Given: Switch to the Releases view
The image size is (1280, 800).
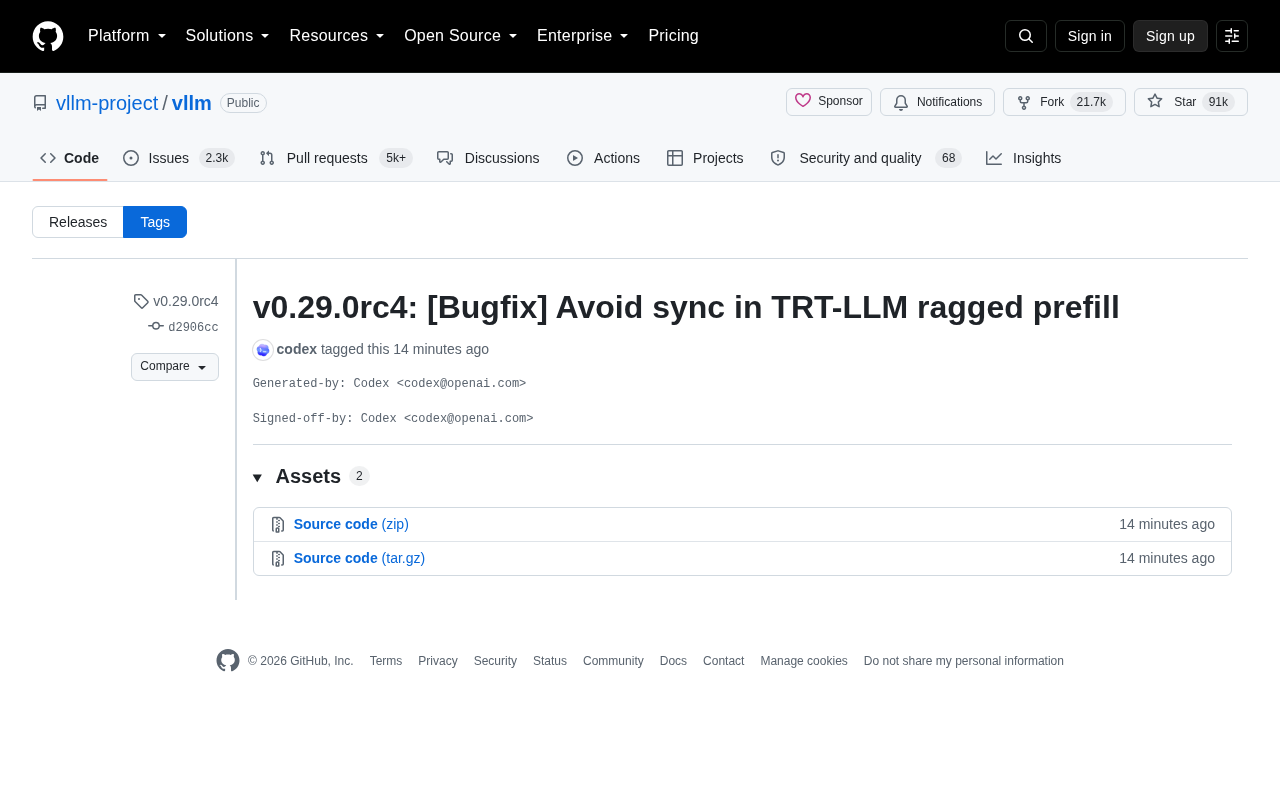Looking at the screenshot, I should (78, 222).
